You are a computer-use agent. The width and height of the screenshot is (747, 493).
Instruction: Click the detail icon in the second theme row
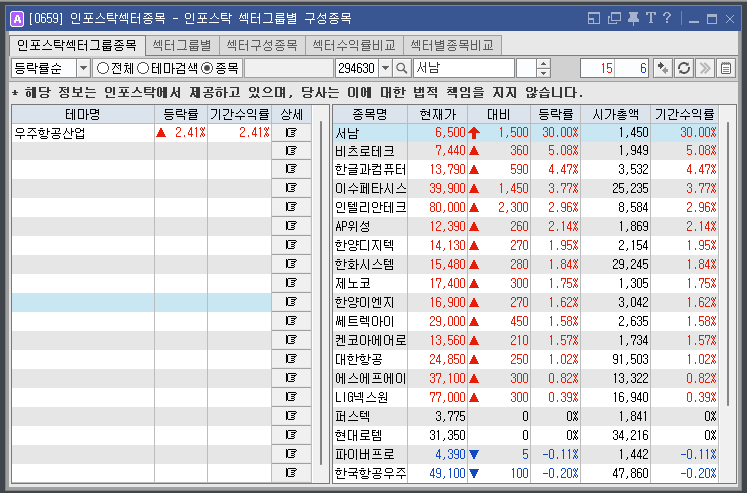pos(291,151)
